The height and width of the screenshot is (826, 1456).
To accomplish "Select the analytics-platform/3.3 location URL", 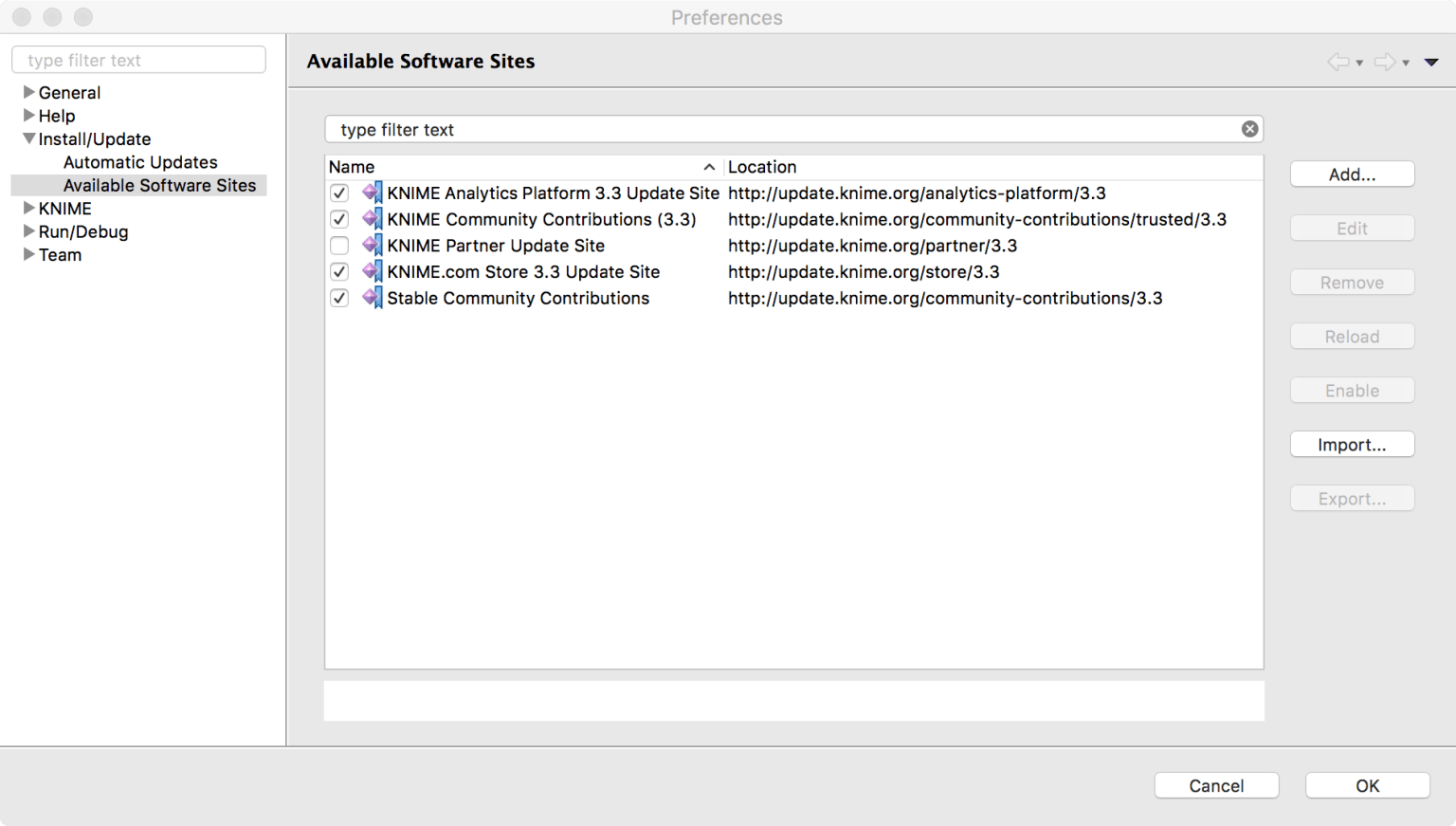I will [x=917, y=193].
